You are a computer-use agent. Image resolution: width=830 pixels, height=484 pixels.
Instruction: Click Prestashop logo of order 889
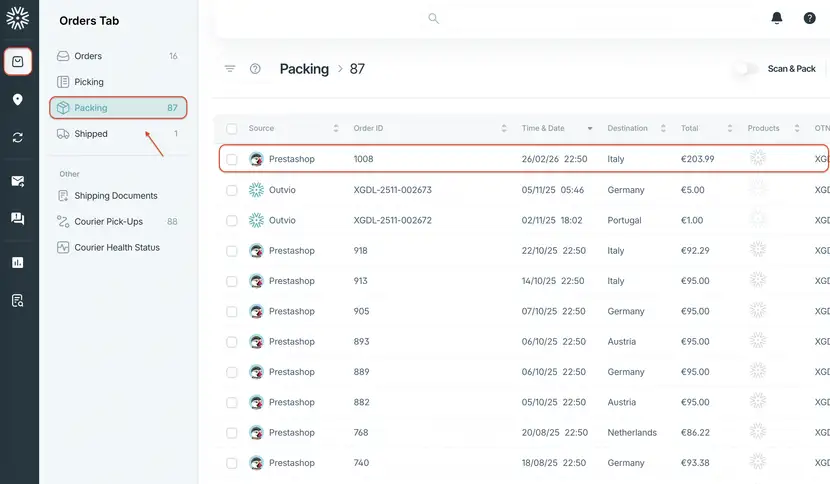click(x=256, y=372)
